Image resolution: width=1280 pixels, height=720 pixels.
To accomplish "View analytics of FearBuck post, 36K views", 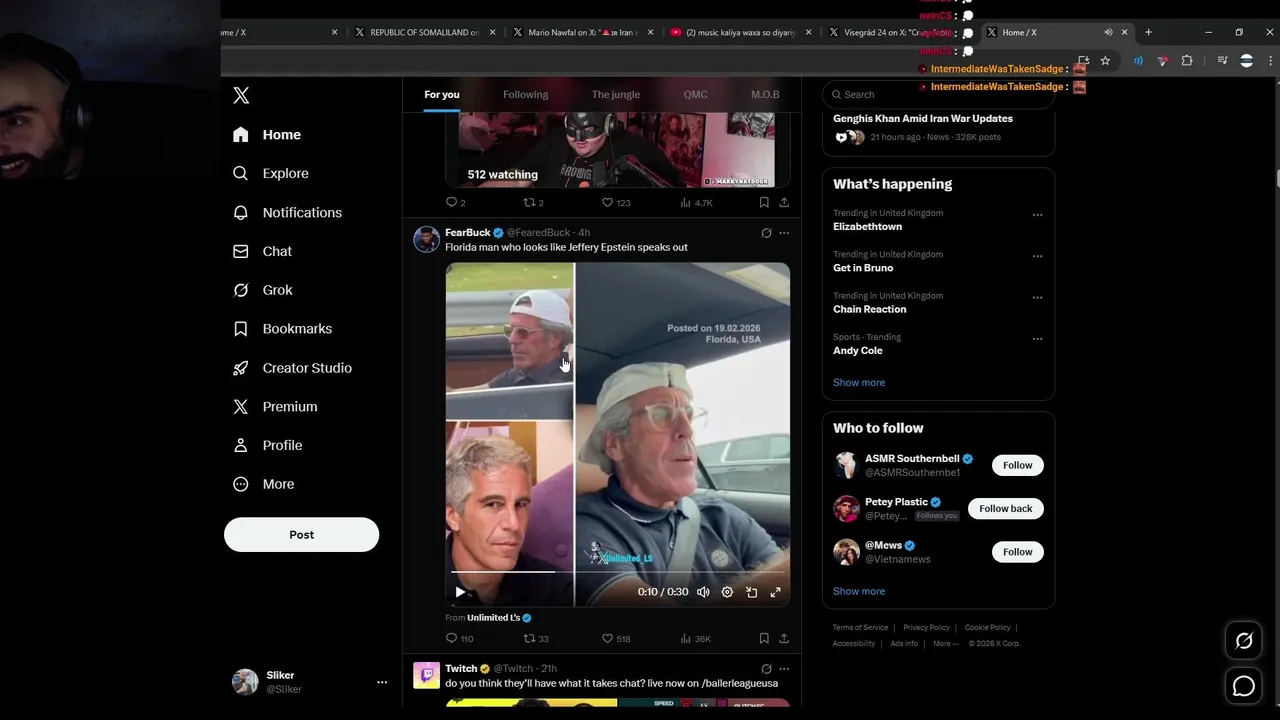I will (x=695, y=638).
